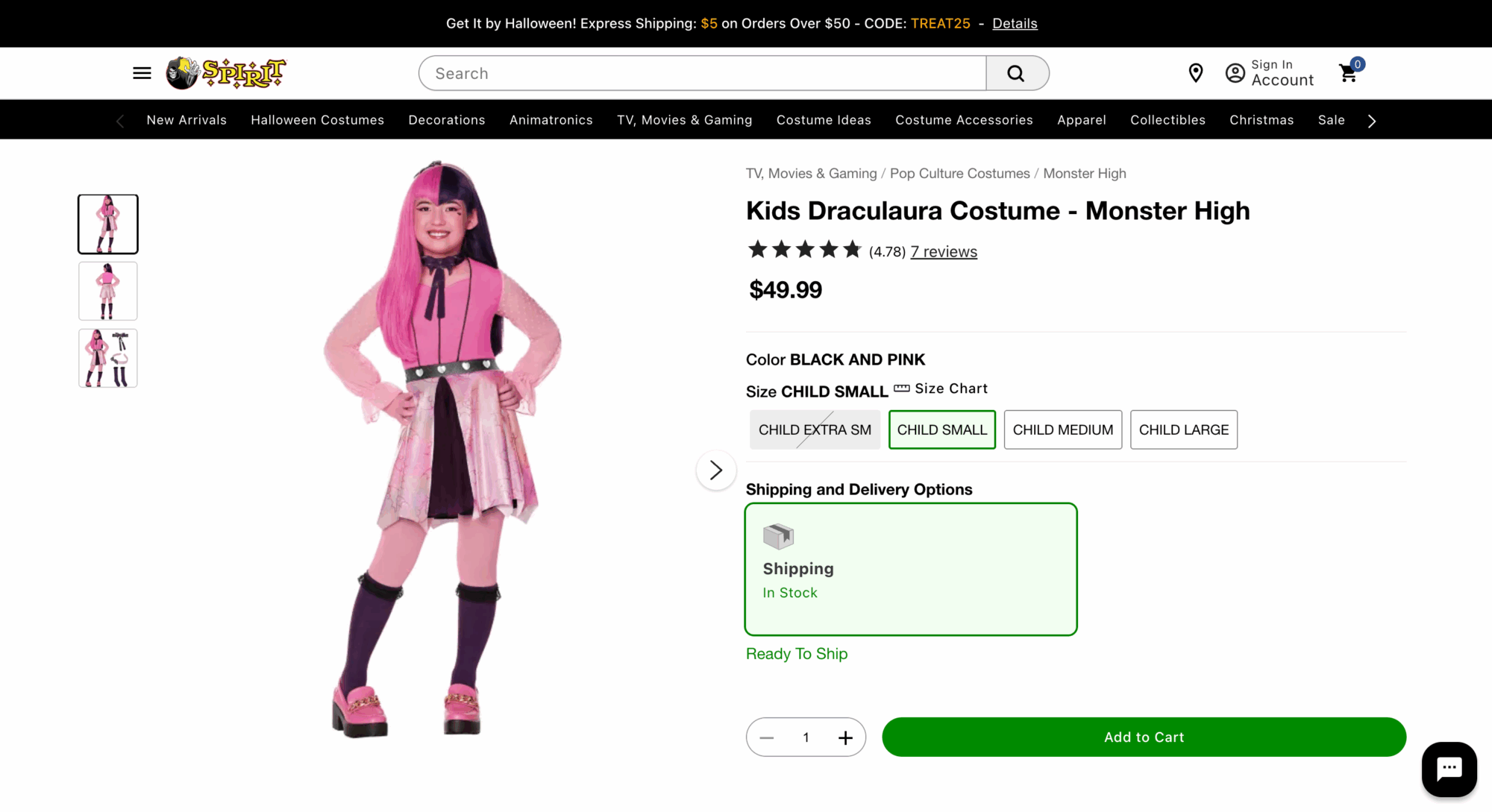Screen dimensions: 1492x812
Task: Choose the Shipping In Stock delivery option
Action: click(910, 569)
